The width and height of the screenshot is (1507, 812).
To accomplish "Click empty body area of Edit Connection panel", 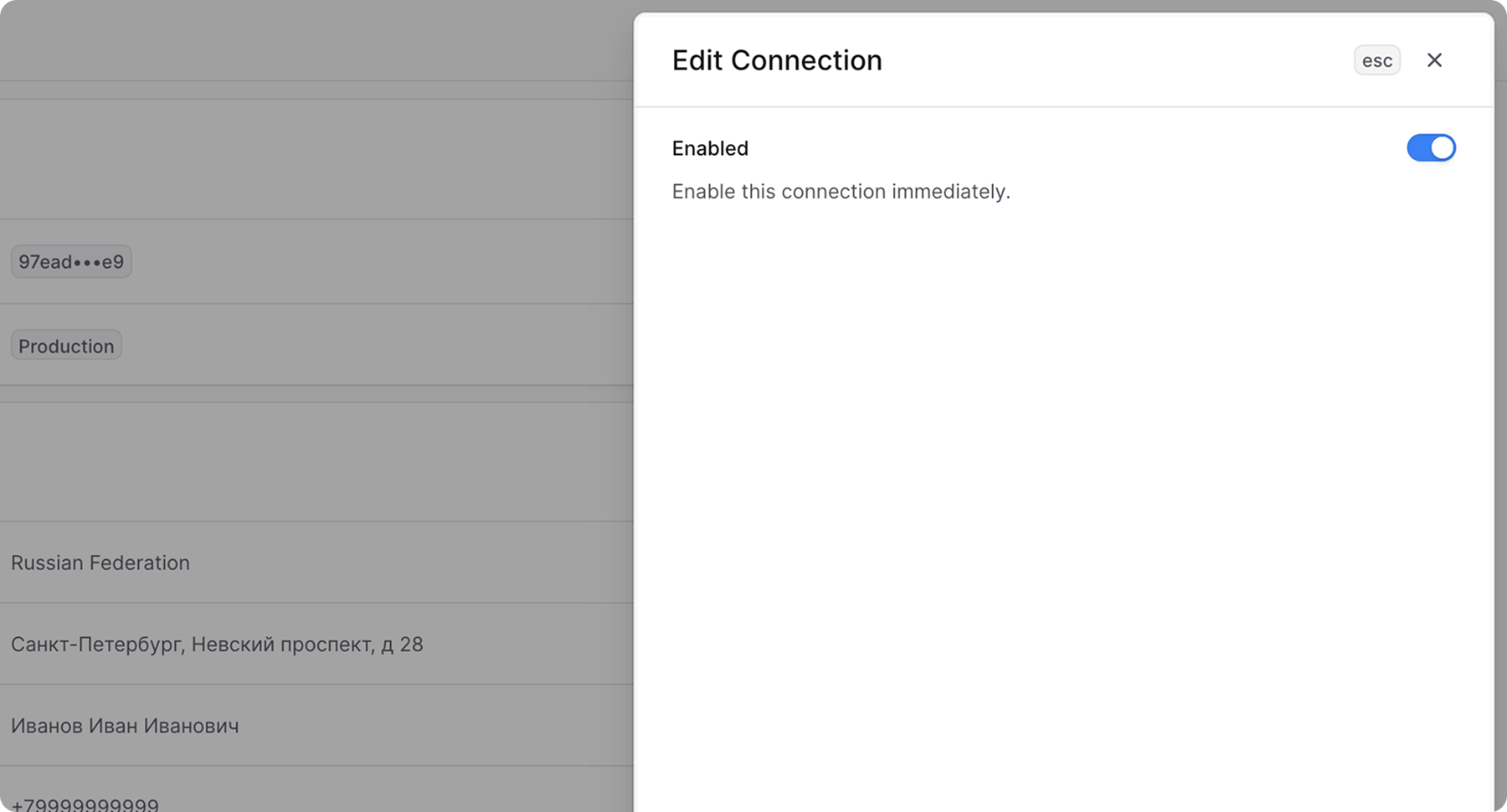I will [1063, 502].
